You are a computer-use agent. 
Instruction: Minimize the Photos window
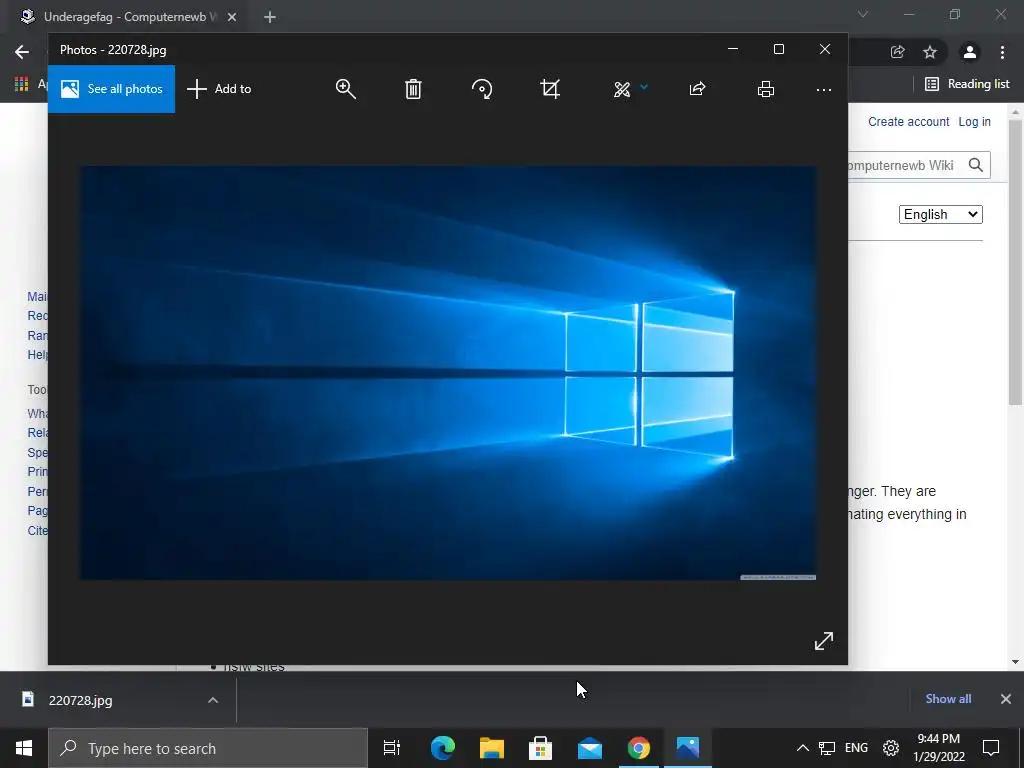733,49
